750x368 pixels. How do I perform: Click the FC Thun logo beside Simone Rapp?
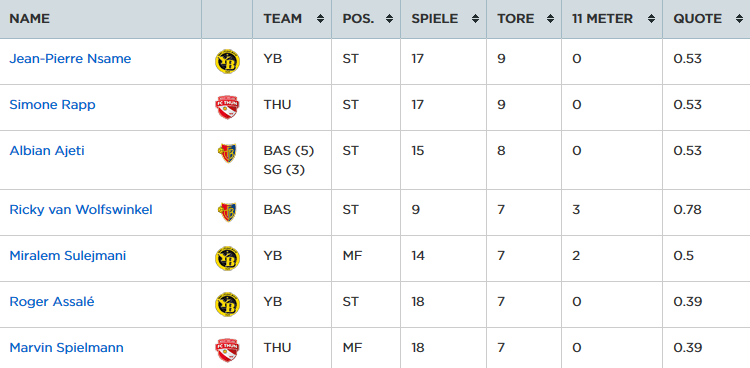pyautogui.click(x=227, y=107)
